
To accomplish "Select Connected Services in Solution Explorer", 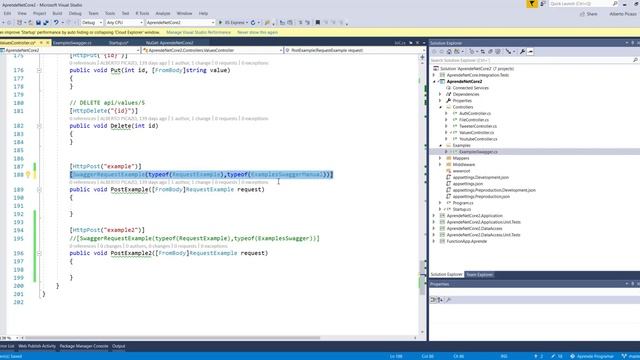I will pyautogui.click(x=470, y=88).
